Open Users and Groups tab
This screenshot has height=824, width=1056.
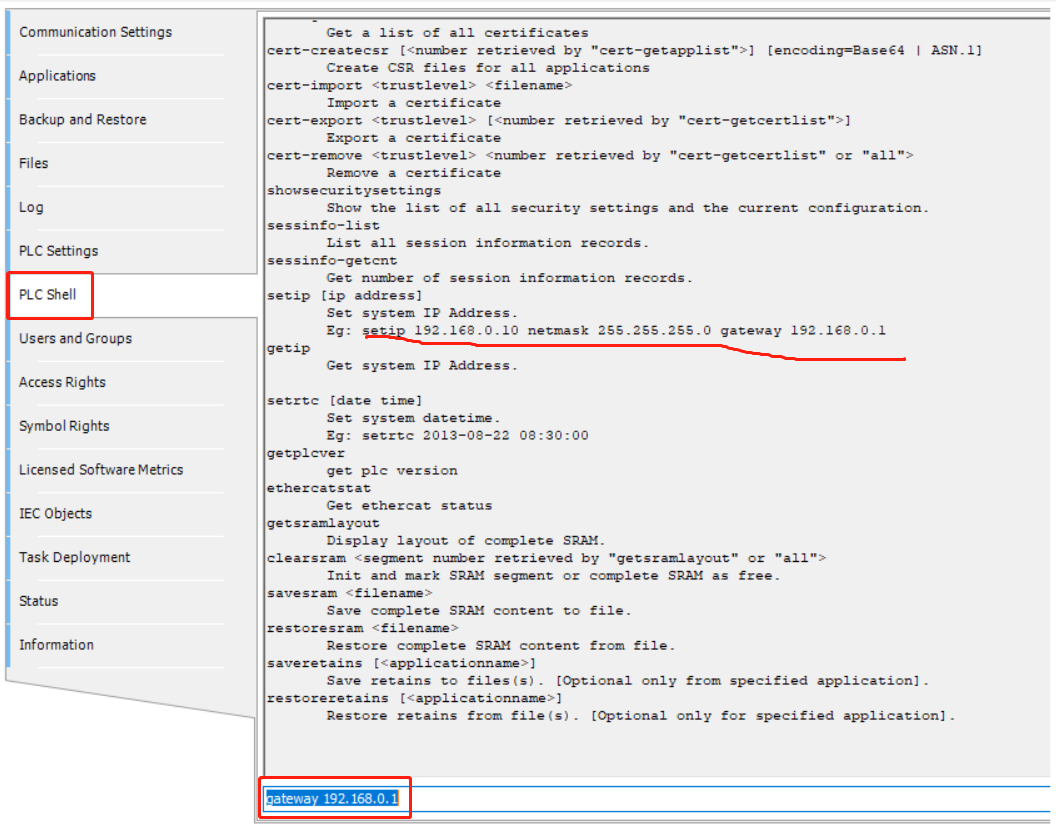point(75,339)
